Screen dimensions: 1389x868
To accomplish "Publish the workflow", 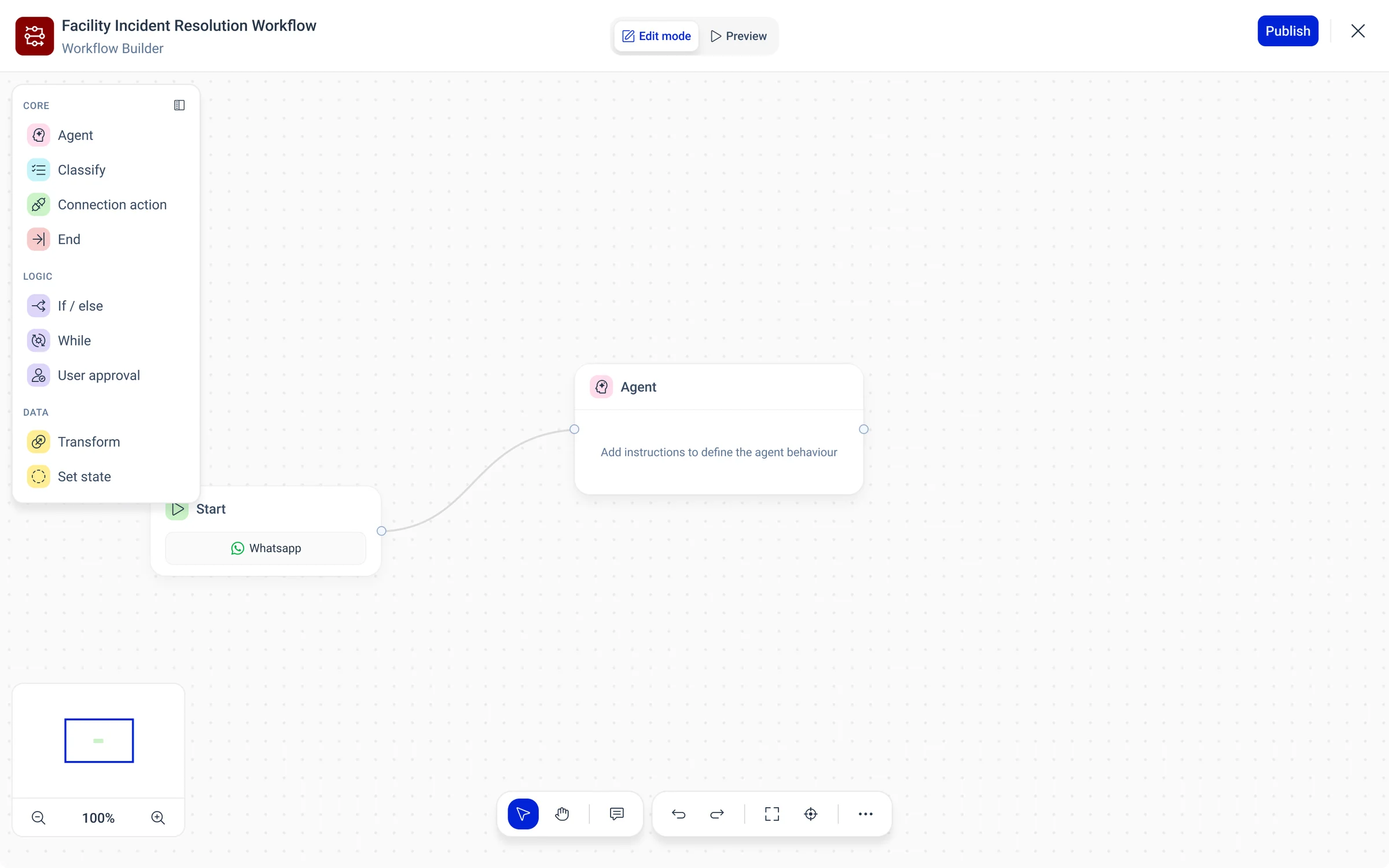I will pyautogui.click(x=1288, y=31).
